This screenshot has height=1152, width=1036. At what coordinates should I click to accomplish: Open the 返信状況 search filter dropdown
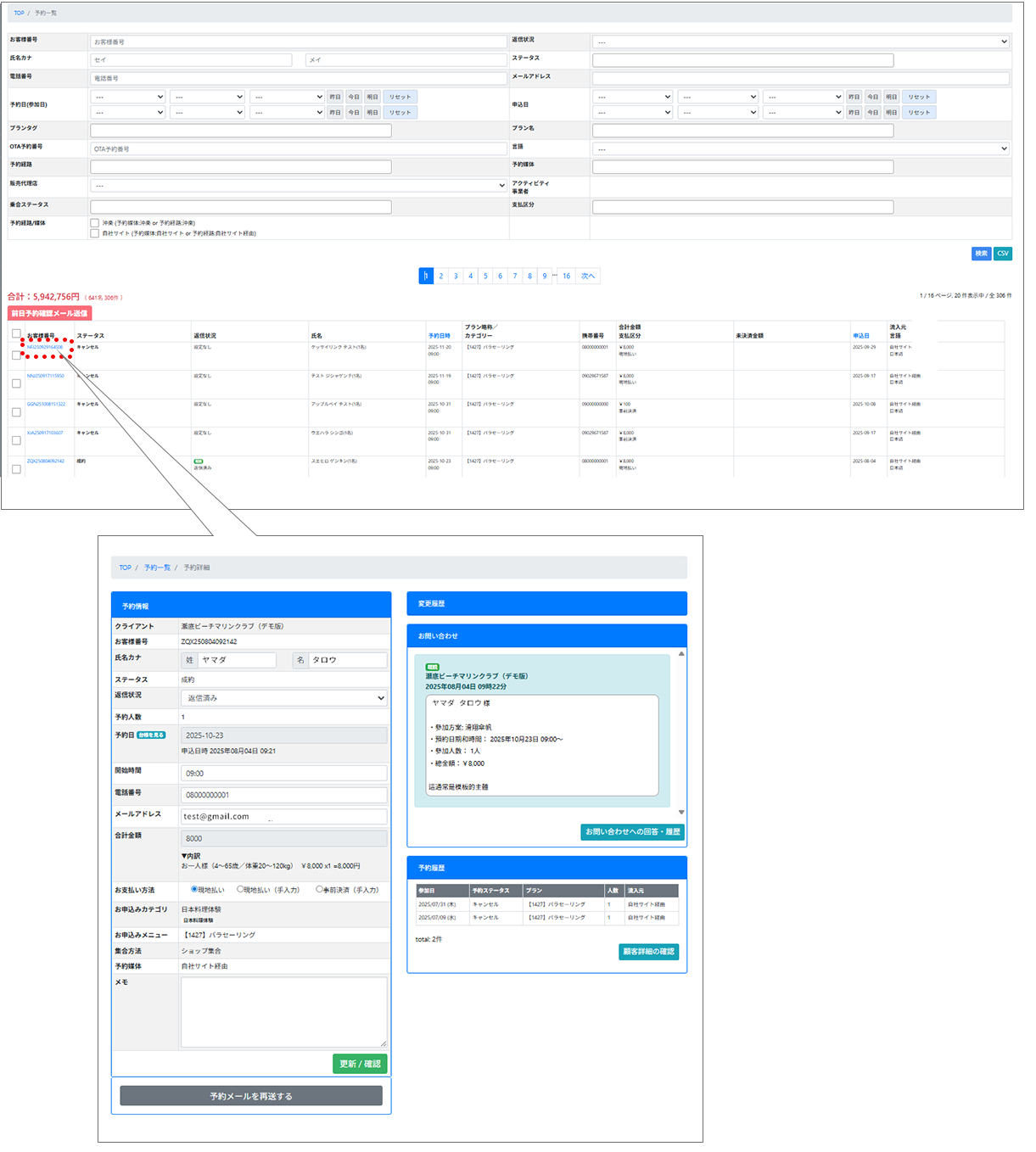tap(801, 42)
